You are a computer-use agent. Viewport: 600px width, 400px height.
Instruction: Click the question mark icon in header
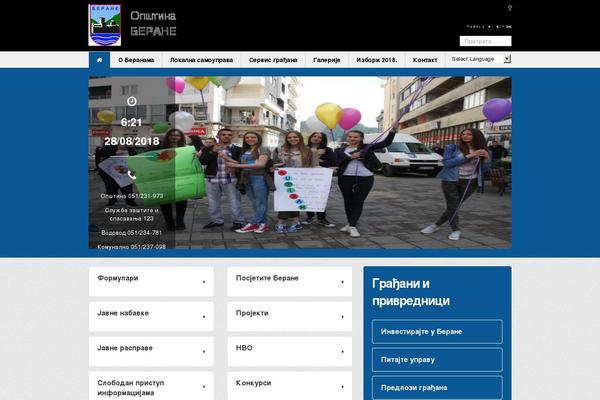510,8
